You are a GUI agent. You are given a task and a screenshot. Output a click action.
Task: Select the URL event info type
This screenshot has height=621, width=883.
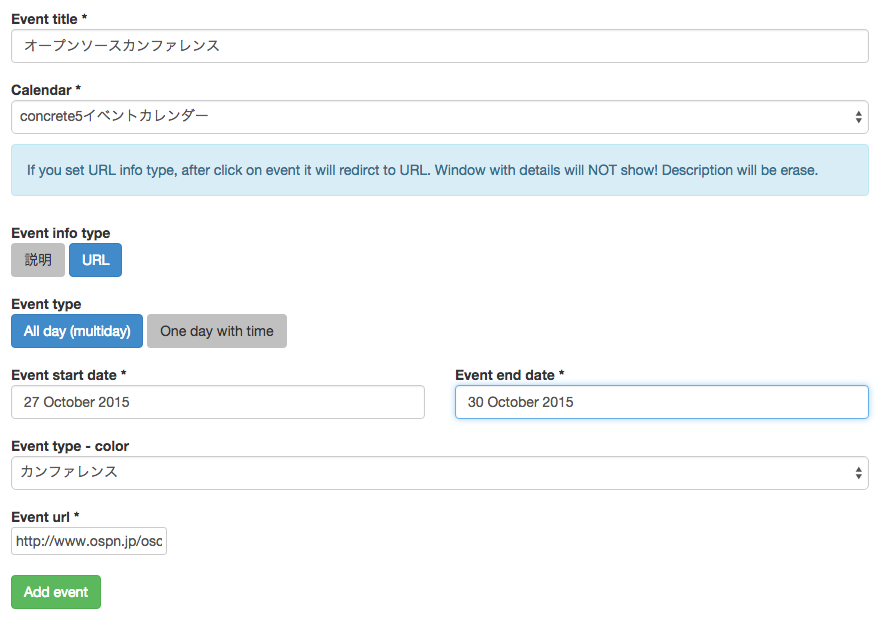coord(95,260)
